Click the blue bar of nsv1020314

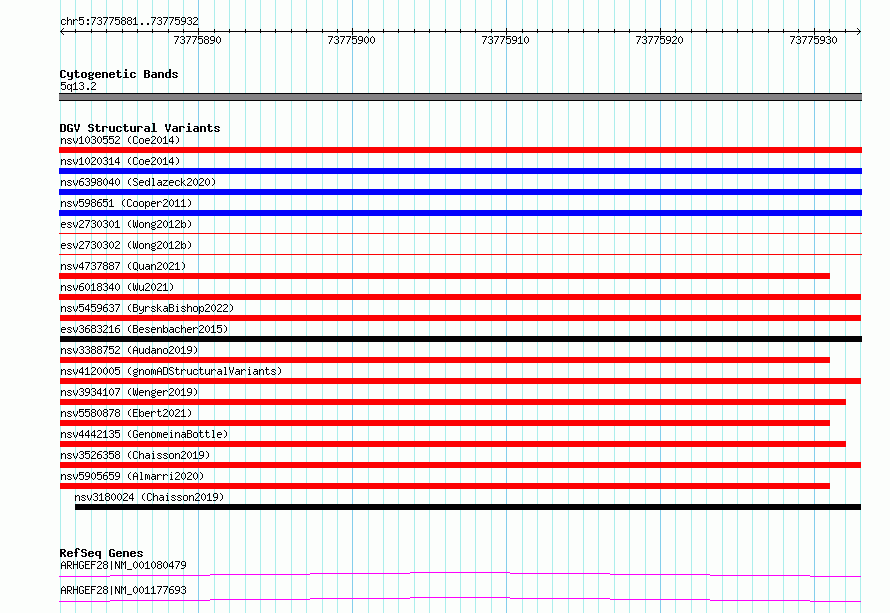(460, 171)
